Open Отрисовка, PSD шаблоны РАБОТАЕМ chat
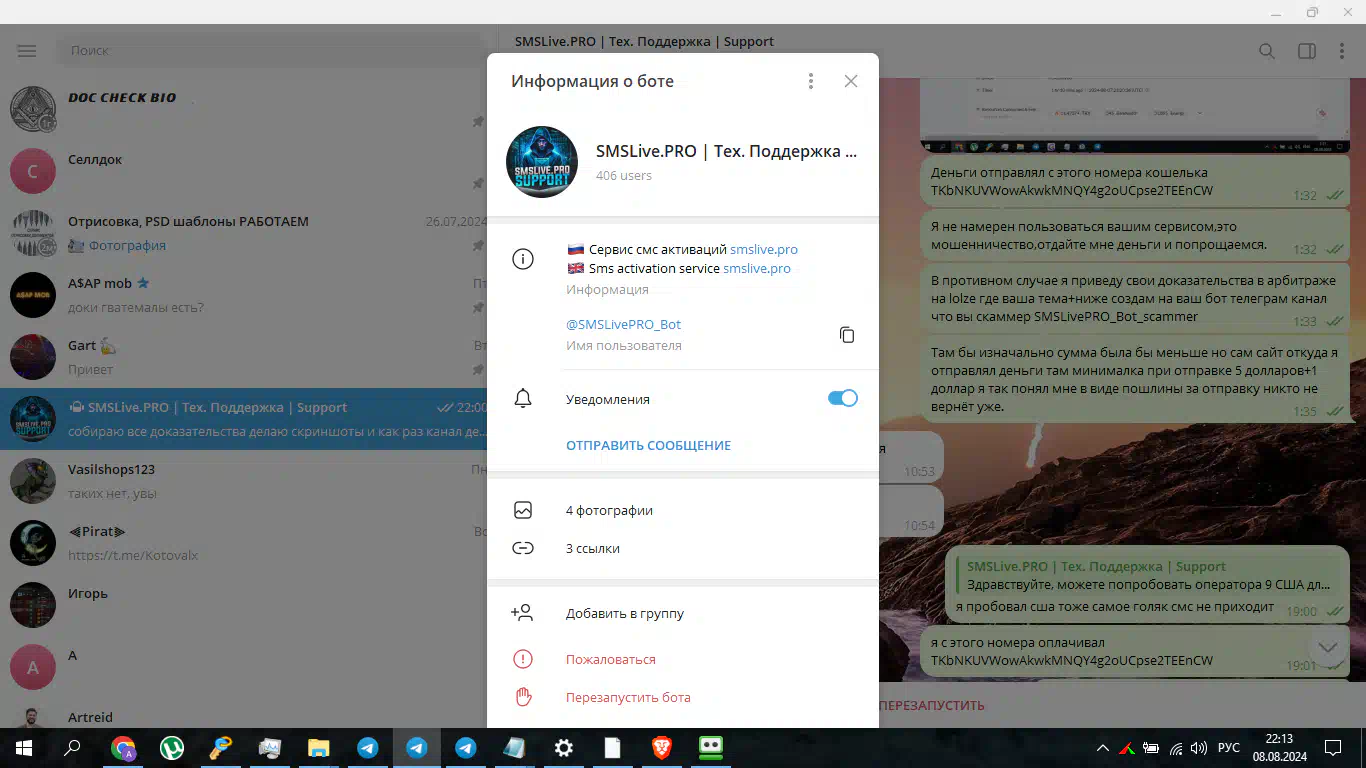Viewport: 1366px width, 768px height. click(x=243, y=233)
